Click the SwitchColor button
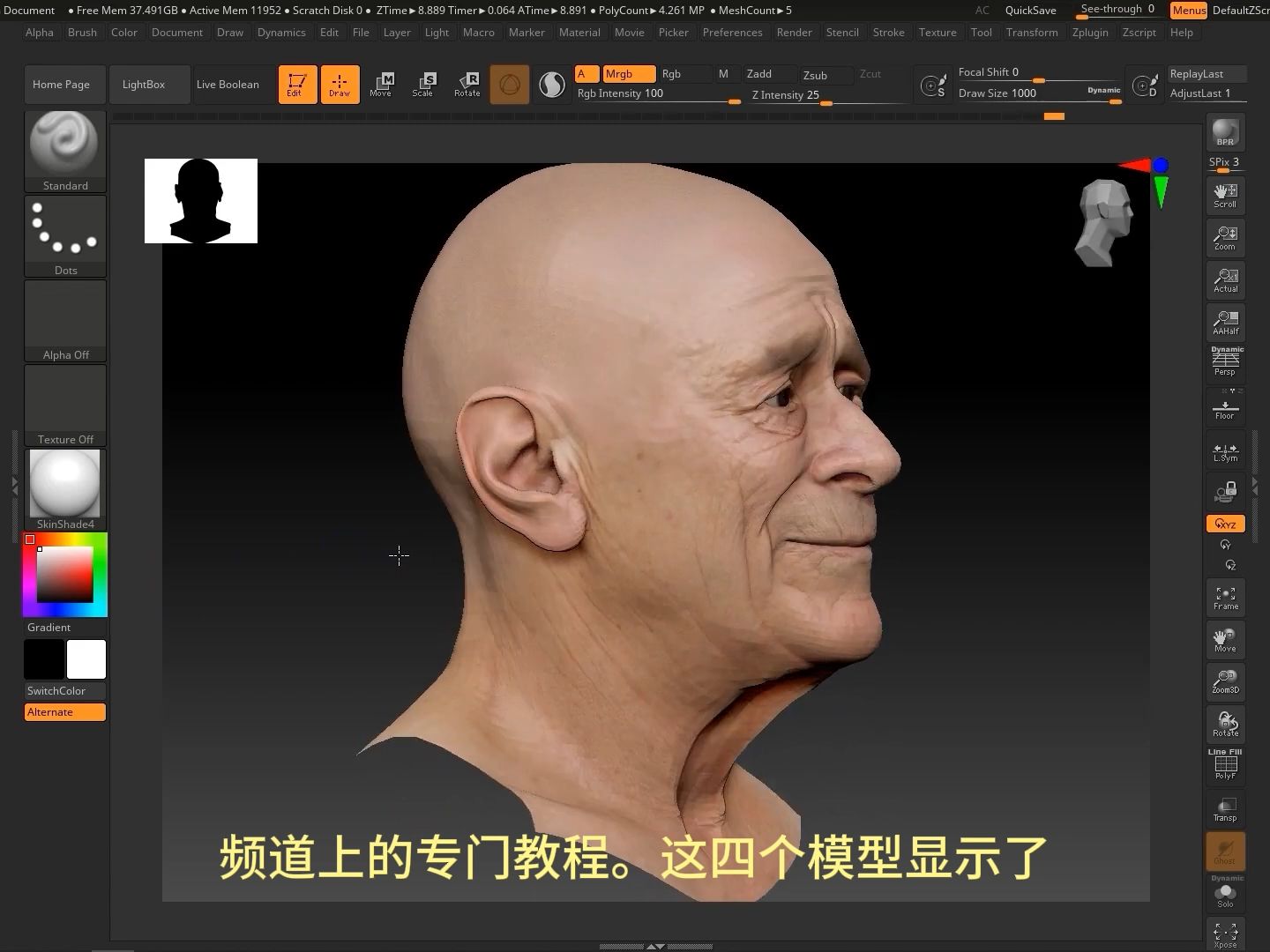The width and height of the screenshot is (1270, 952). pos(65,691)
